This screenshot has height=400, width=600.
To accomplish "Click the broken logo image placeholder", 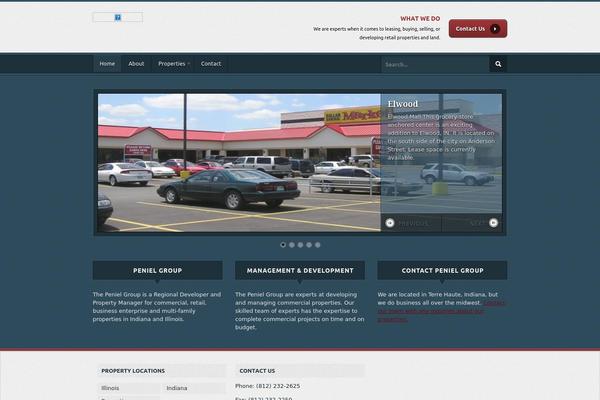I will pos(118,17).
